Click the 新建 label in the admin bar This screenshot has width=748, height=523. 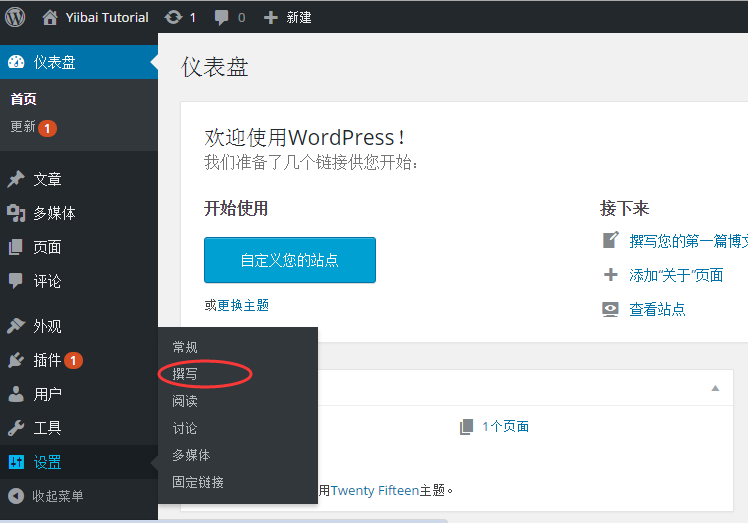[x=299, y=18]
